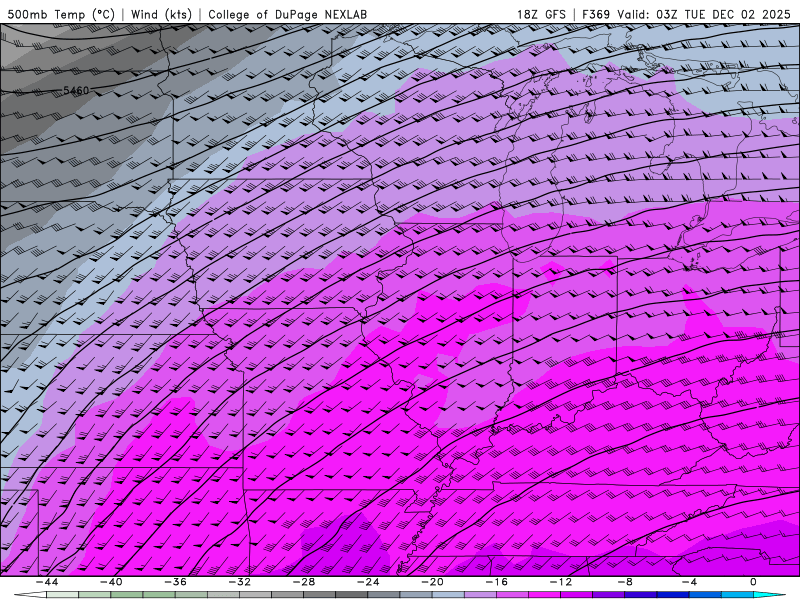Click the 'F369' forecast hour label
The width and height of the screenshot is (800, 600).
tap(596, 14)
